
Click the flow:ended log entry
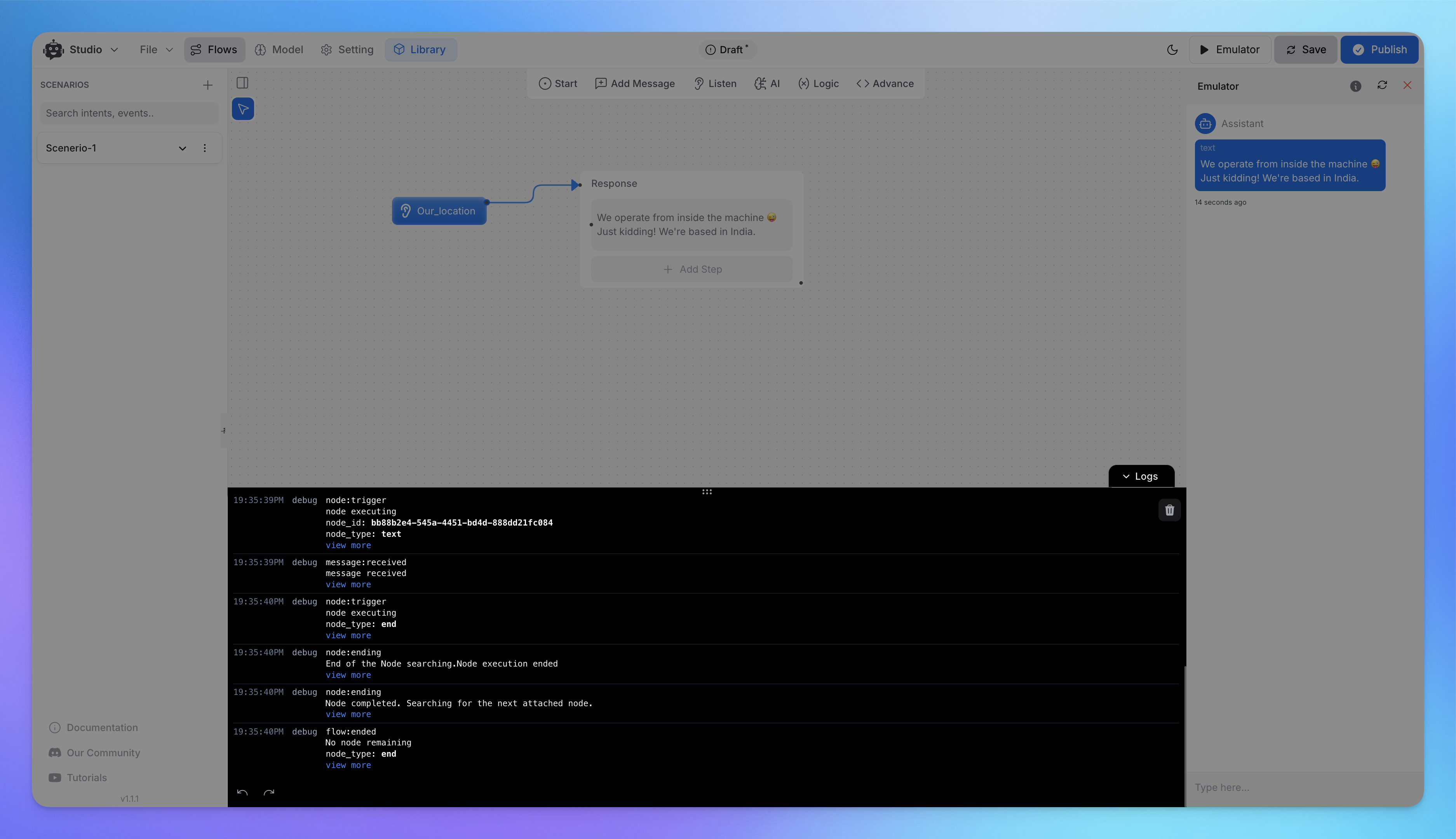706,748
